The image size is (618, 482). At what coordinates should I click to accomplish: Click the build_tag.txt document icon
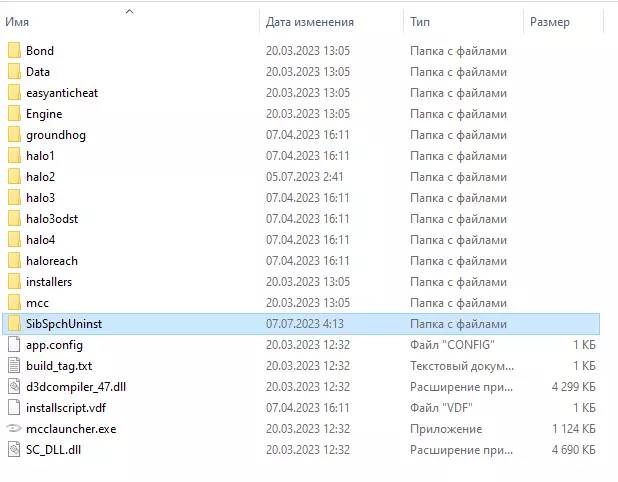tap(14, 365)
